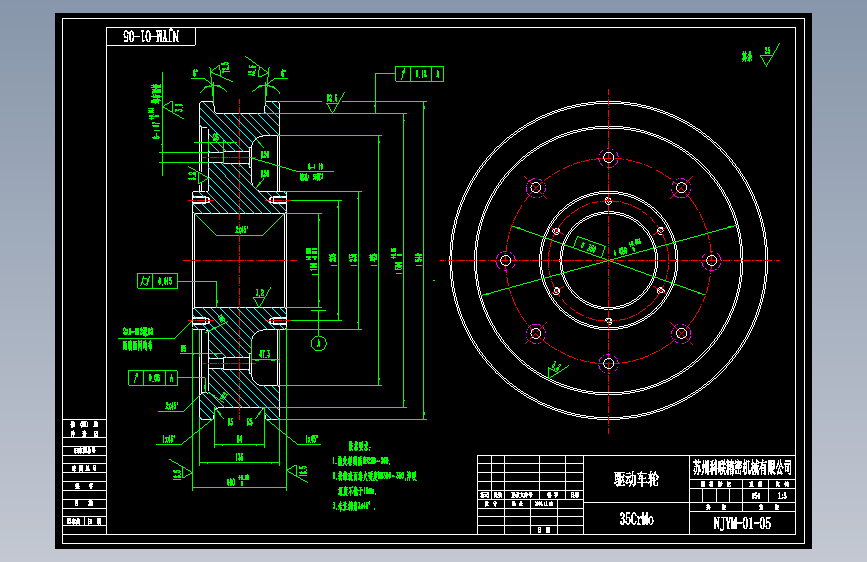Select the 2x45° chamfer label inside the hub bore
The image size is (867, 562).
pyautogui.click(x=242, y=229)
